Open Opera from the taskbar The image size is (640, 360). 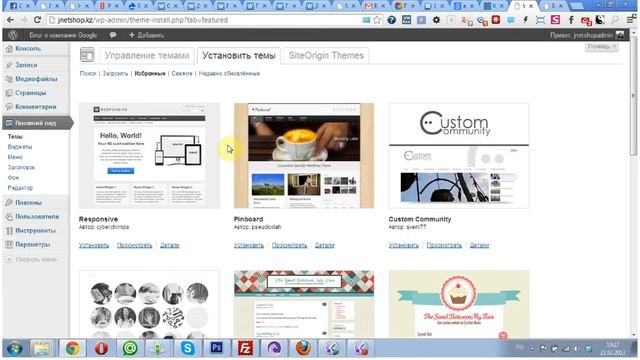click(101, 349)
